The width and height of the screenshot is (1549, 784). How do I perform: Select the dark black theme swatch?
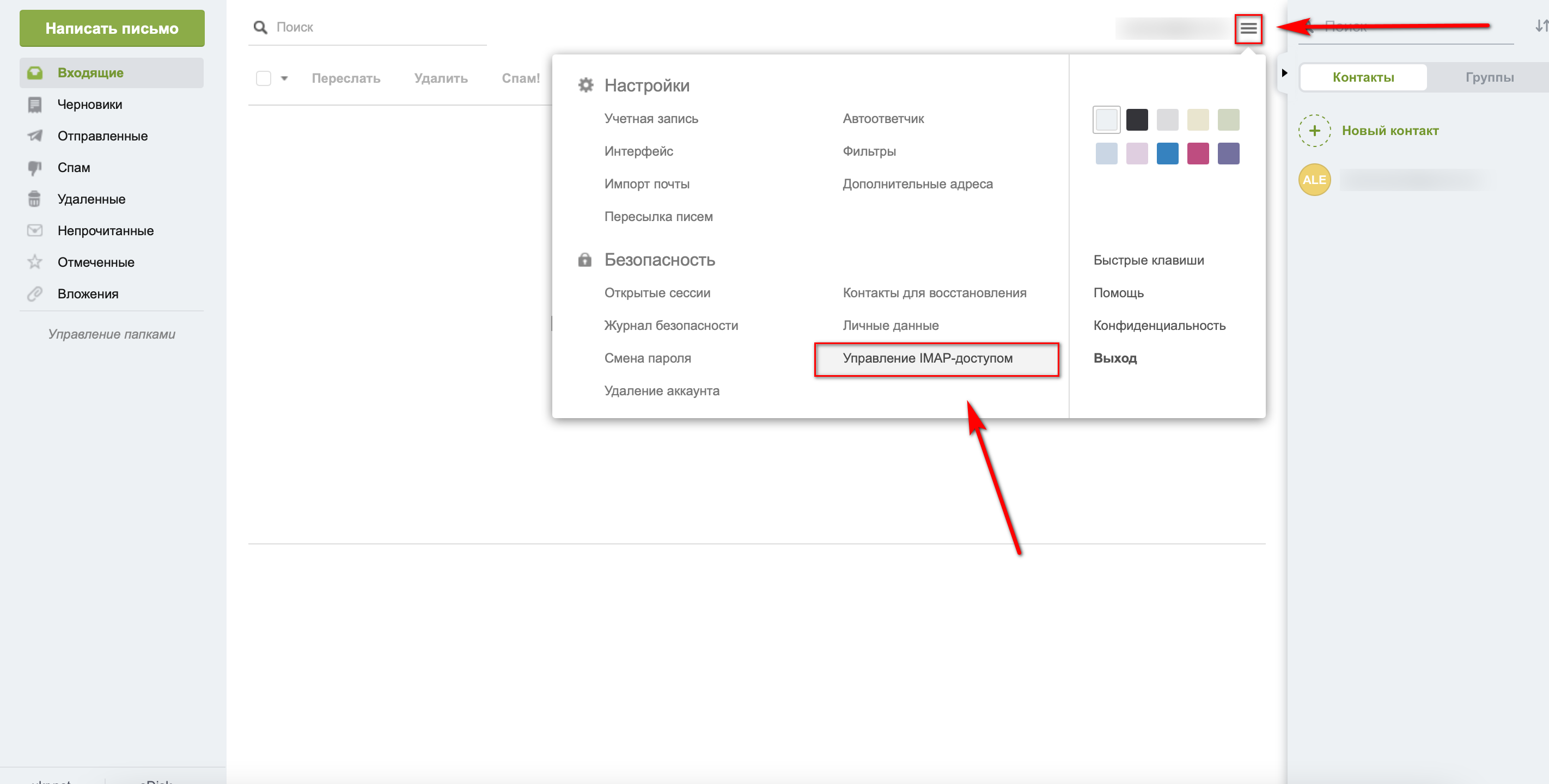pyautogui.click(x=1137, y=120)
